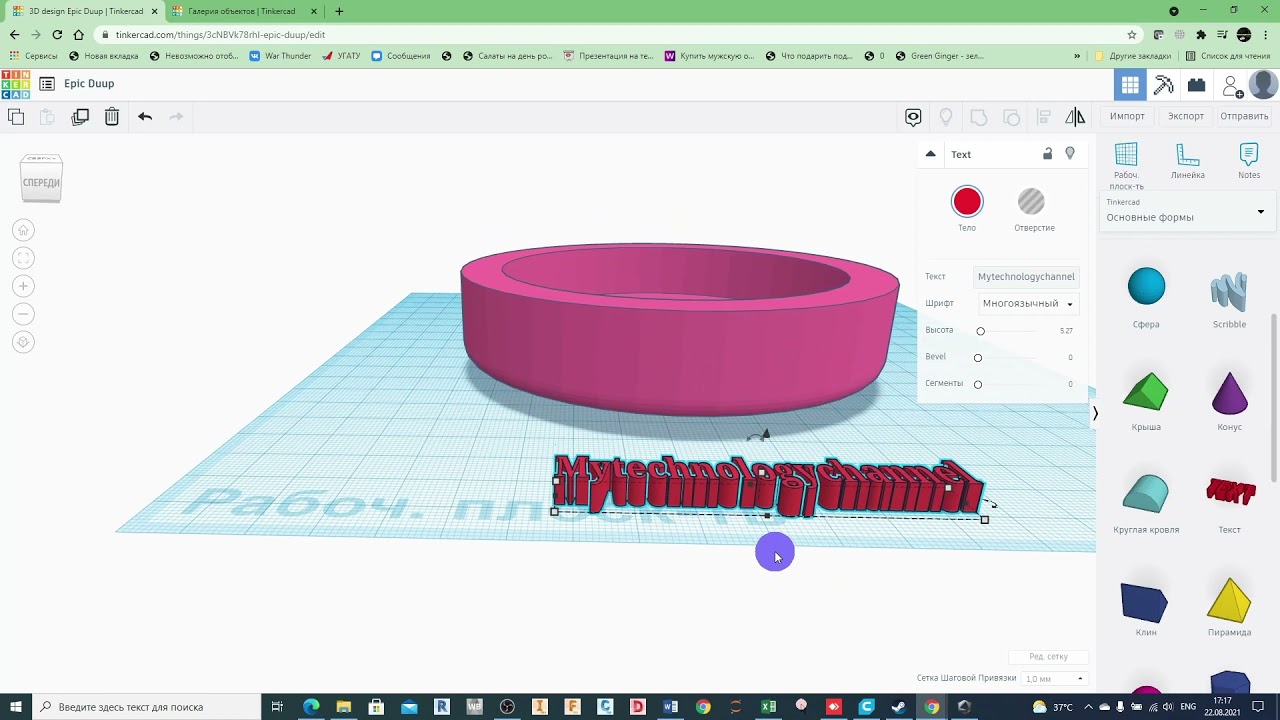Image resolution: width=1280 pixels, height=720 pixels.
Task: Open a new browser tab
Action: [x=339, y=11]
